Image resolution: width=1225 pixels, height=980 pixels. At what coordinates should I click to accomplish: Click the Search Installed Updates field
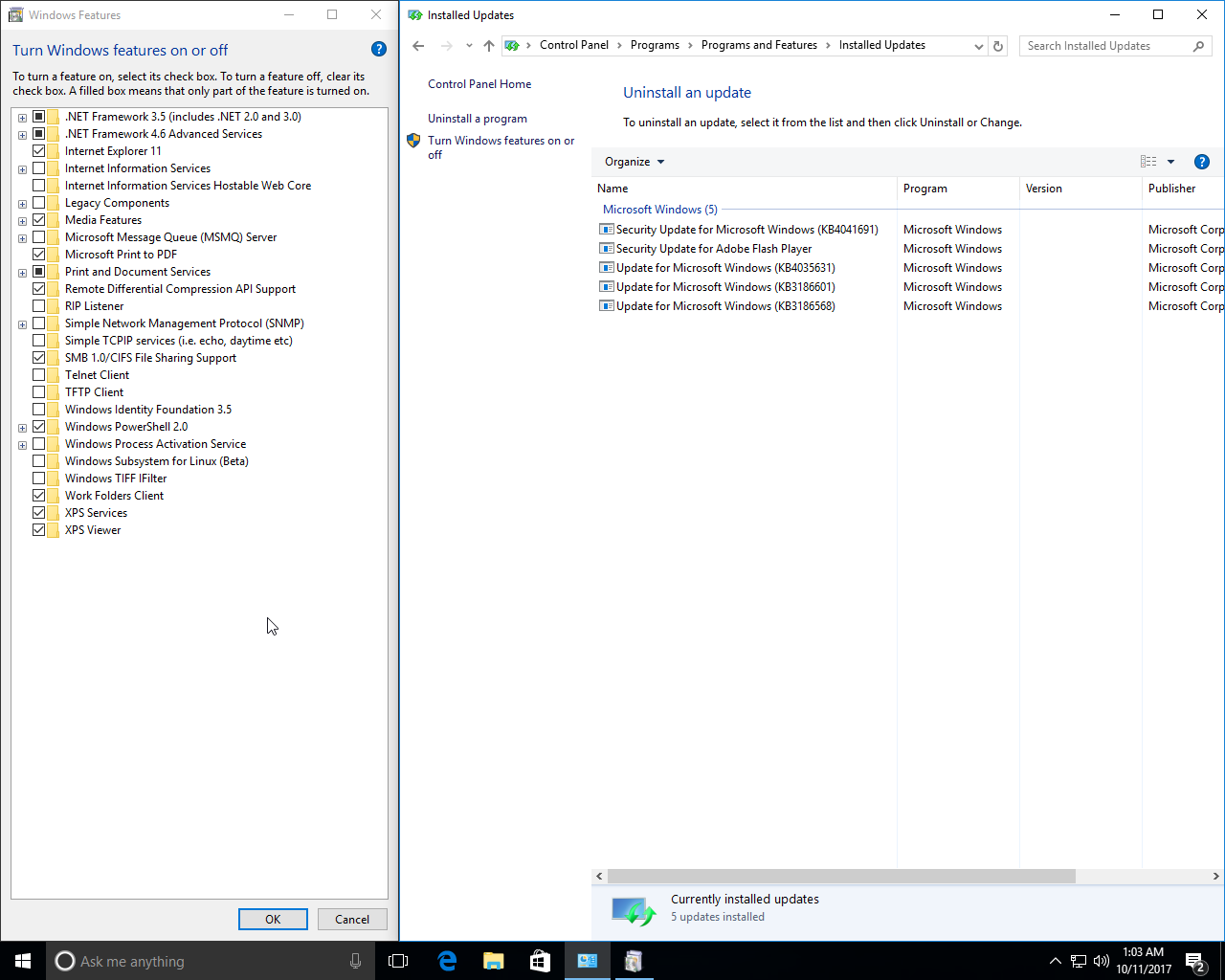tap(1105, 46)
